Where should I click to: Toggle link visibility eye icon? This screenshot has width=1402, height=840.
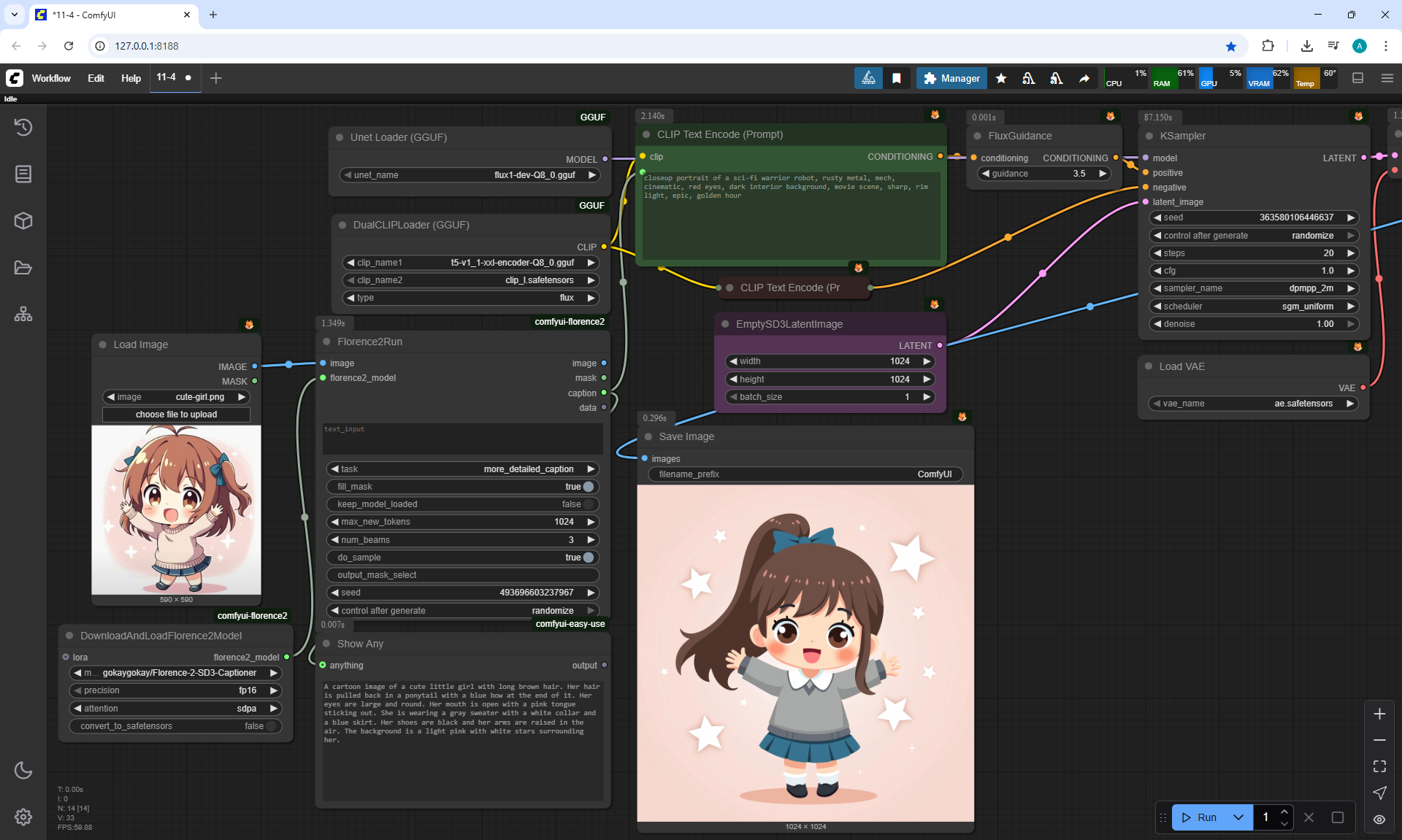point(1379,819)
